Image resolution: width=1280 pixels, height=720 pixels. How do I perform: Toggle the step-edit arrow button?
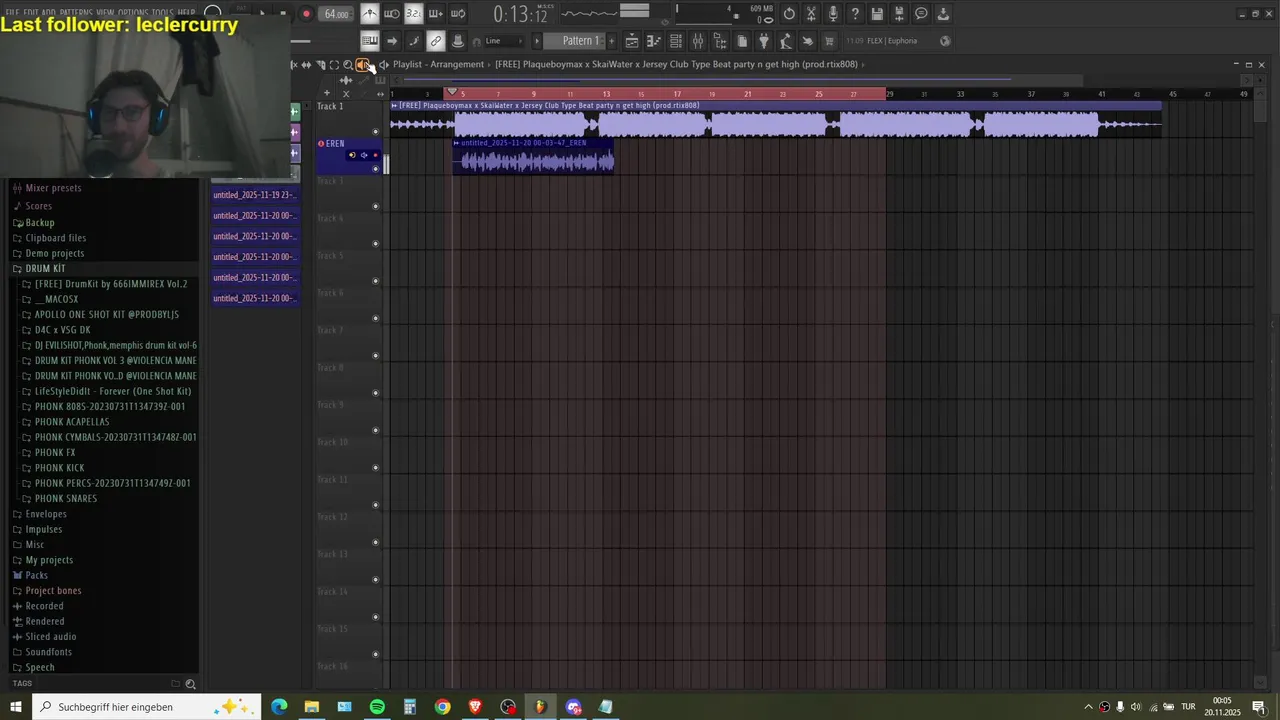[x=392, y=41]
